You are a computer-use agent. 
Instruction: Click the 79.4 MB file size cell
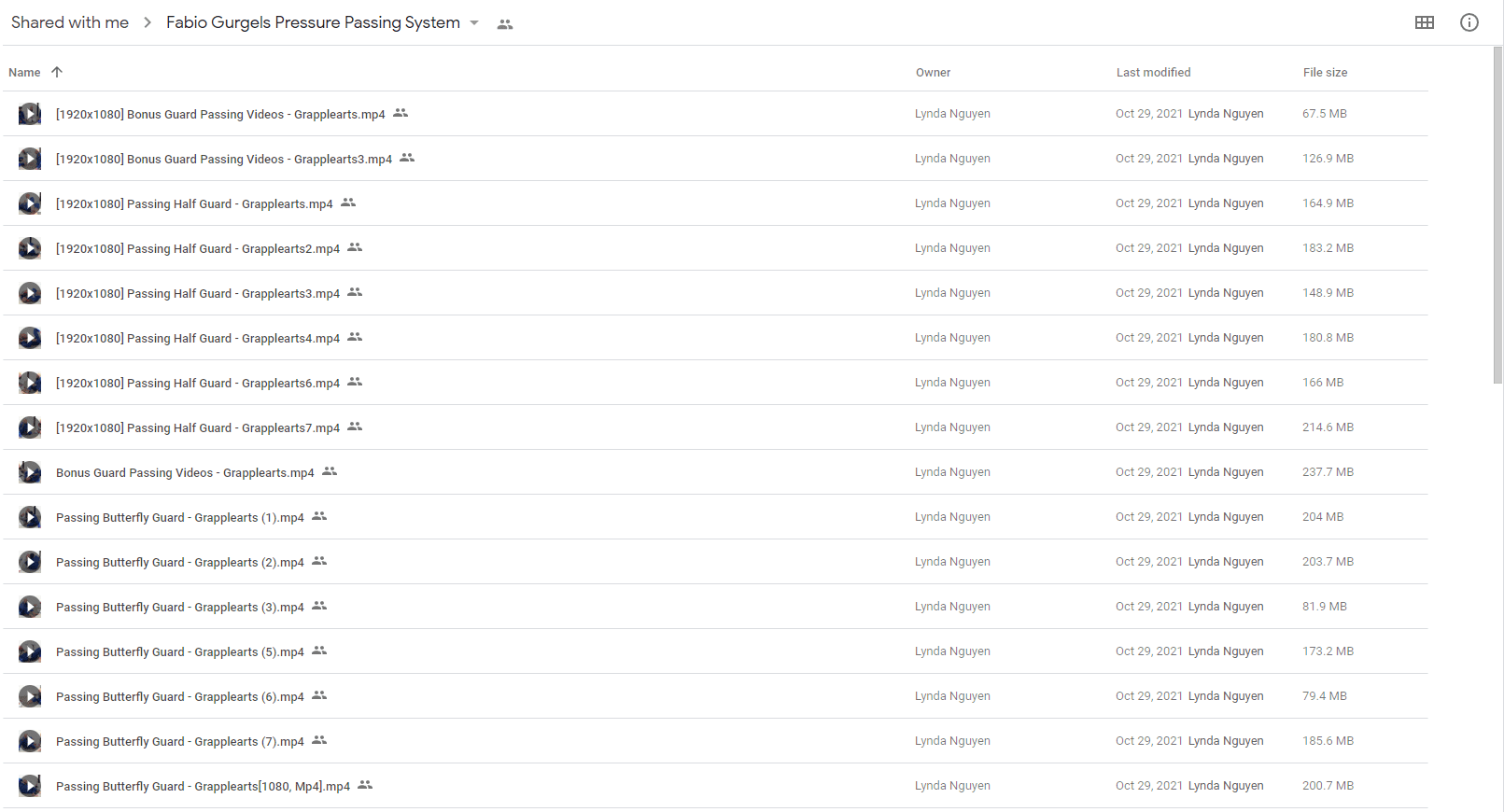(1325, 696)
